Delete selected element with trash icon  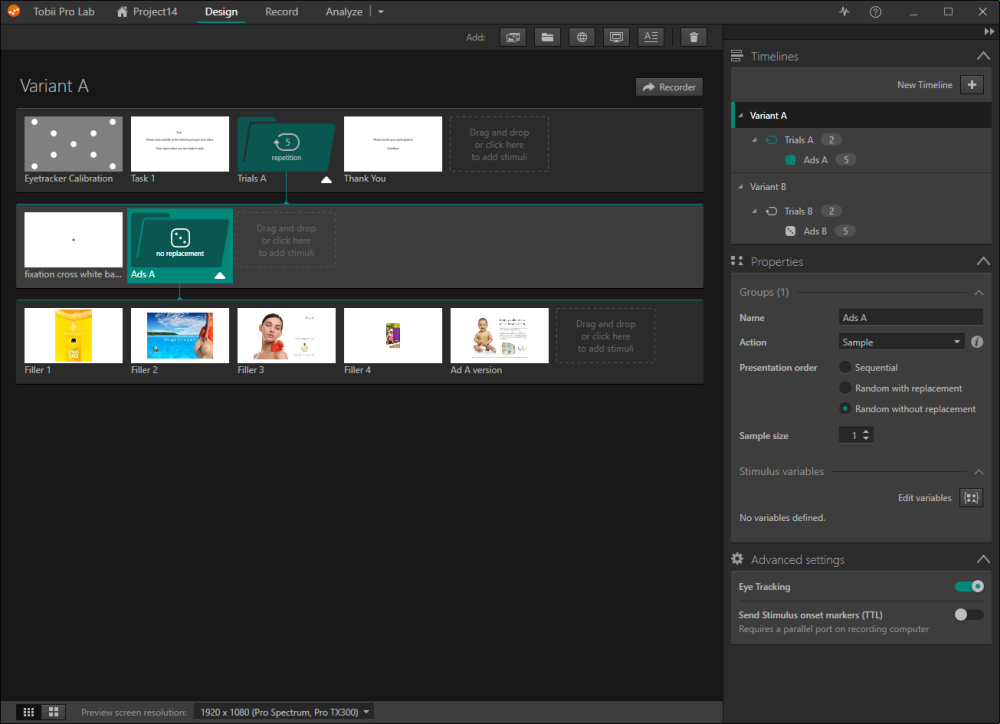click(x=693, y=37)
